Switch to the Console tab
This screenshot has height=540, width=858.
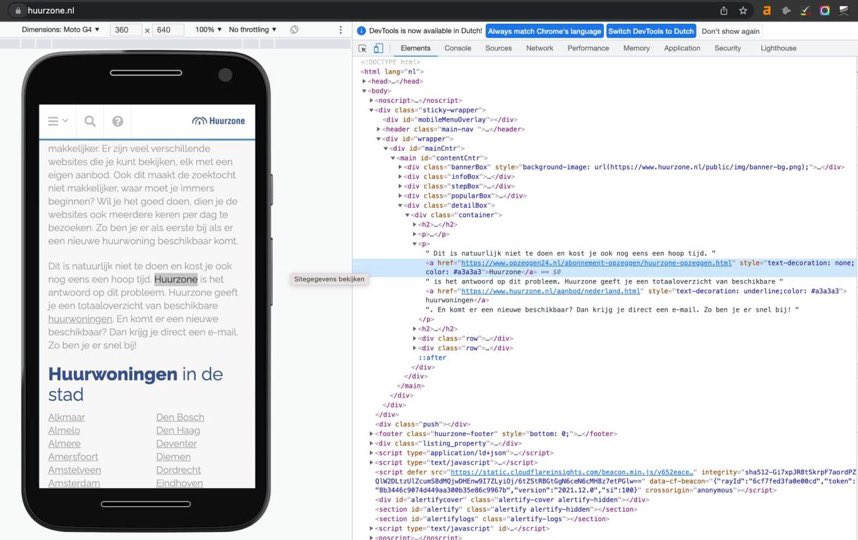pos(457,48)
